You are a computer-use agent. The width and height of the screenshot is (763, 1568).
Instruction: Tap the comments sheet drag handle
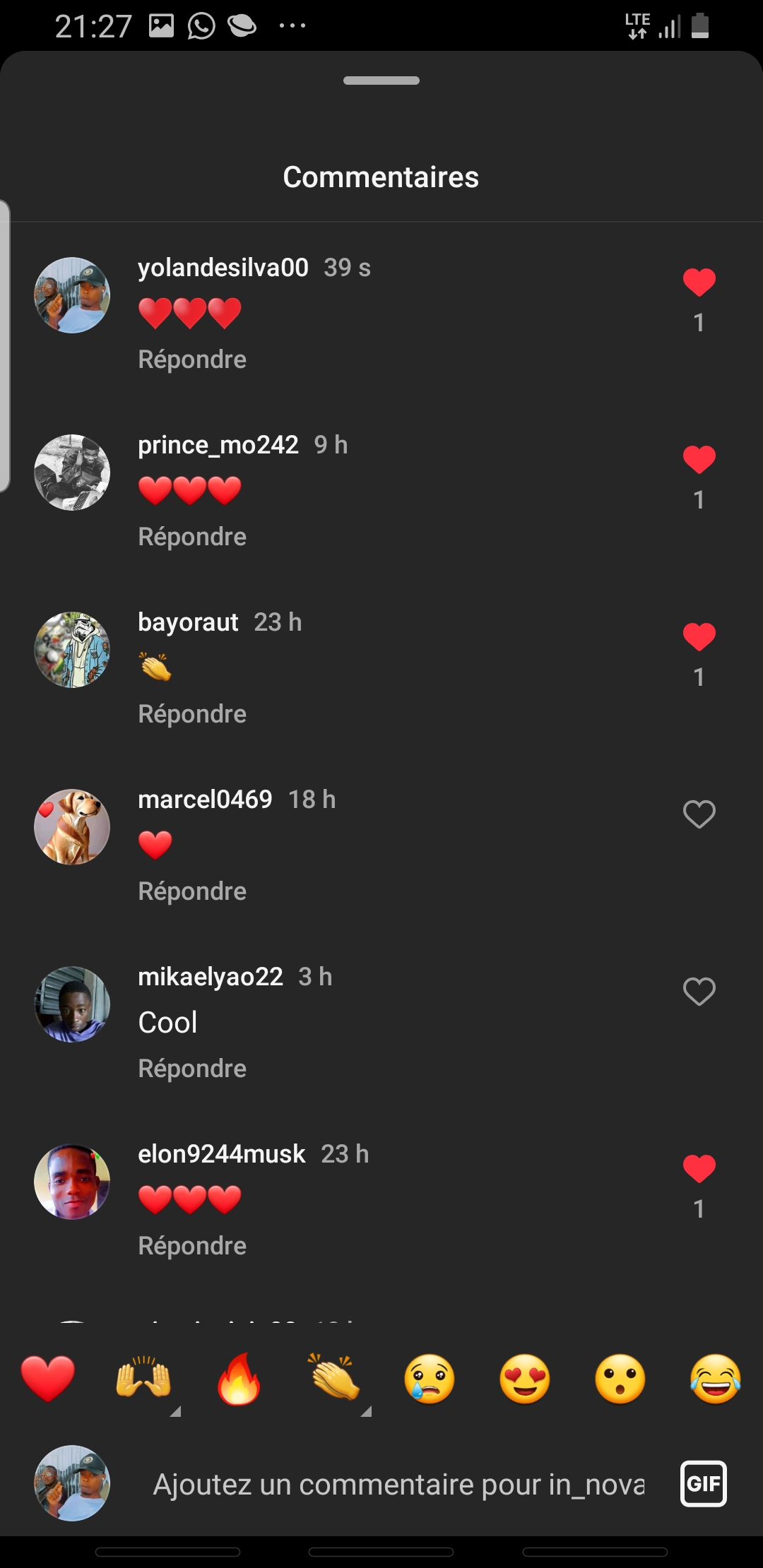click(x=381, y=81)
